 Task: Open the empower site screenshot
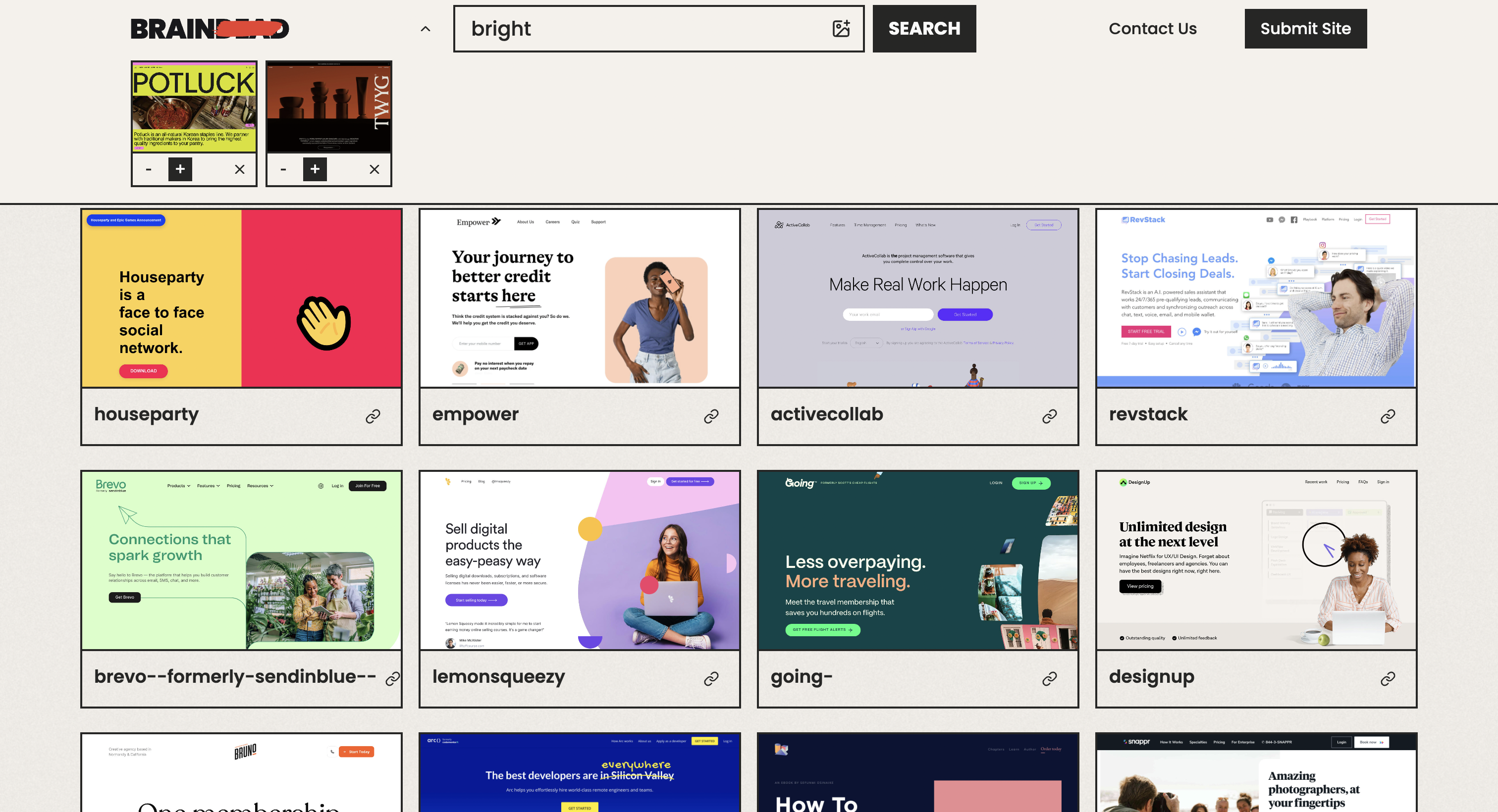point(580,298)
